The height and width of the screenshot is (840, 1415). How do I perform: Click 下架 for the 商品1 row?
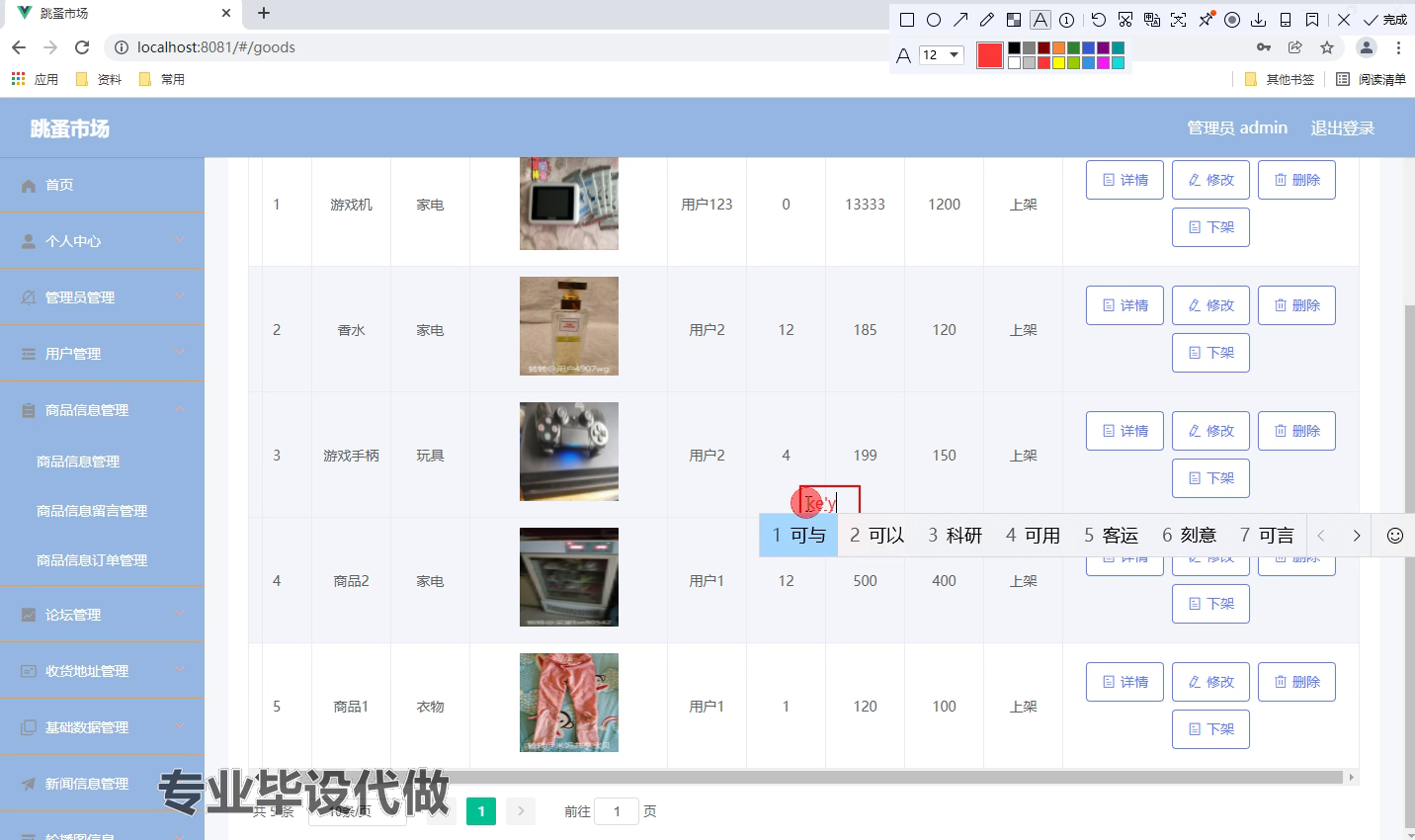pos(1210,729)
